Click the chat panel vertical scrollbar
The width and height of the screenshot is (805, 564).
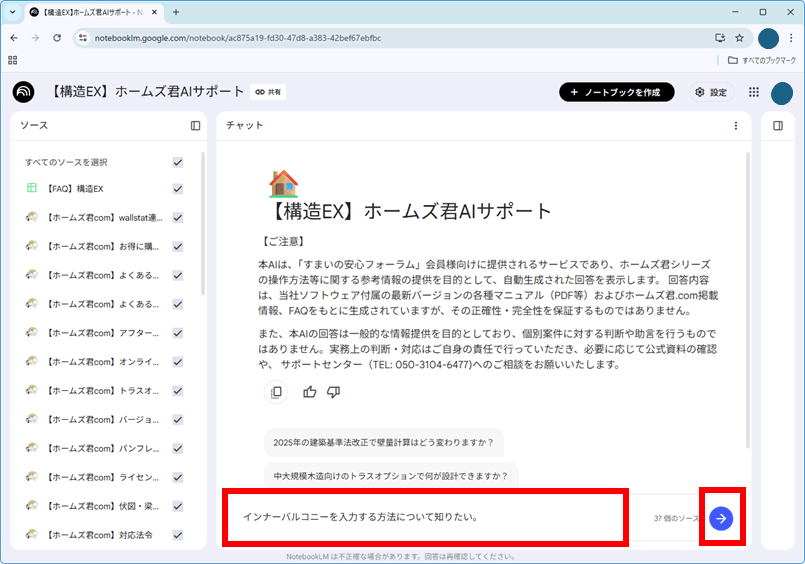click(748, 300)
